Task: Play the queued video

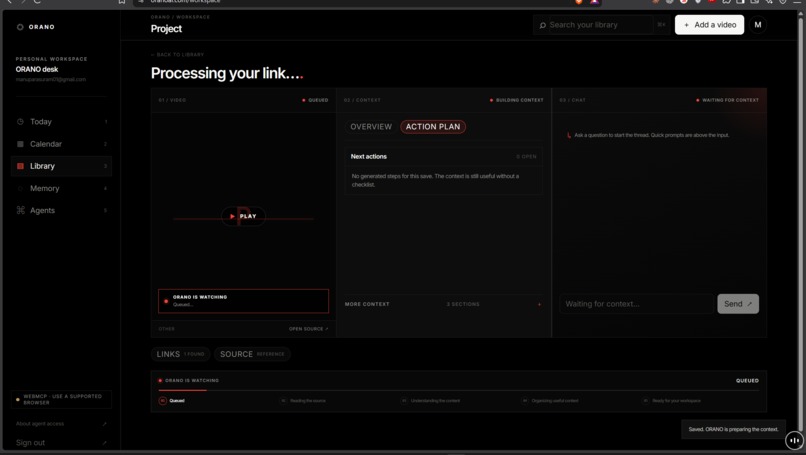Action: [x=243, y=216]
